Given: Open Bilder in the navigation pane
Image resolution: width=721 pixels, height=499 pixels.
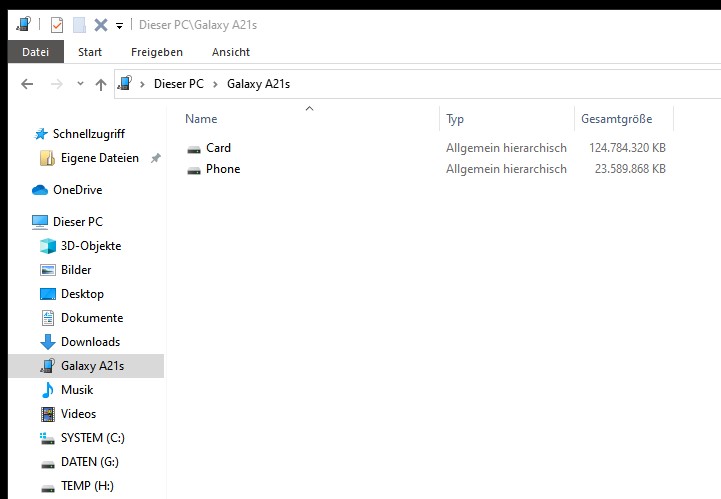Looking at the screenshot, I should click(76, 270).
